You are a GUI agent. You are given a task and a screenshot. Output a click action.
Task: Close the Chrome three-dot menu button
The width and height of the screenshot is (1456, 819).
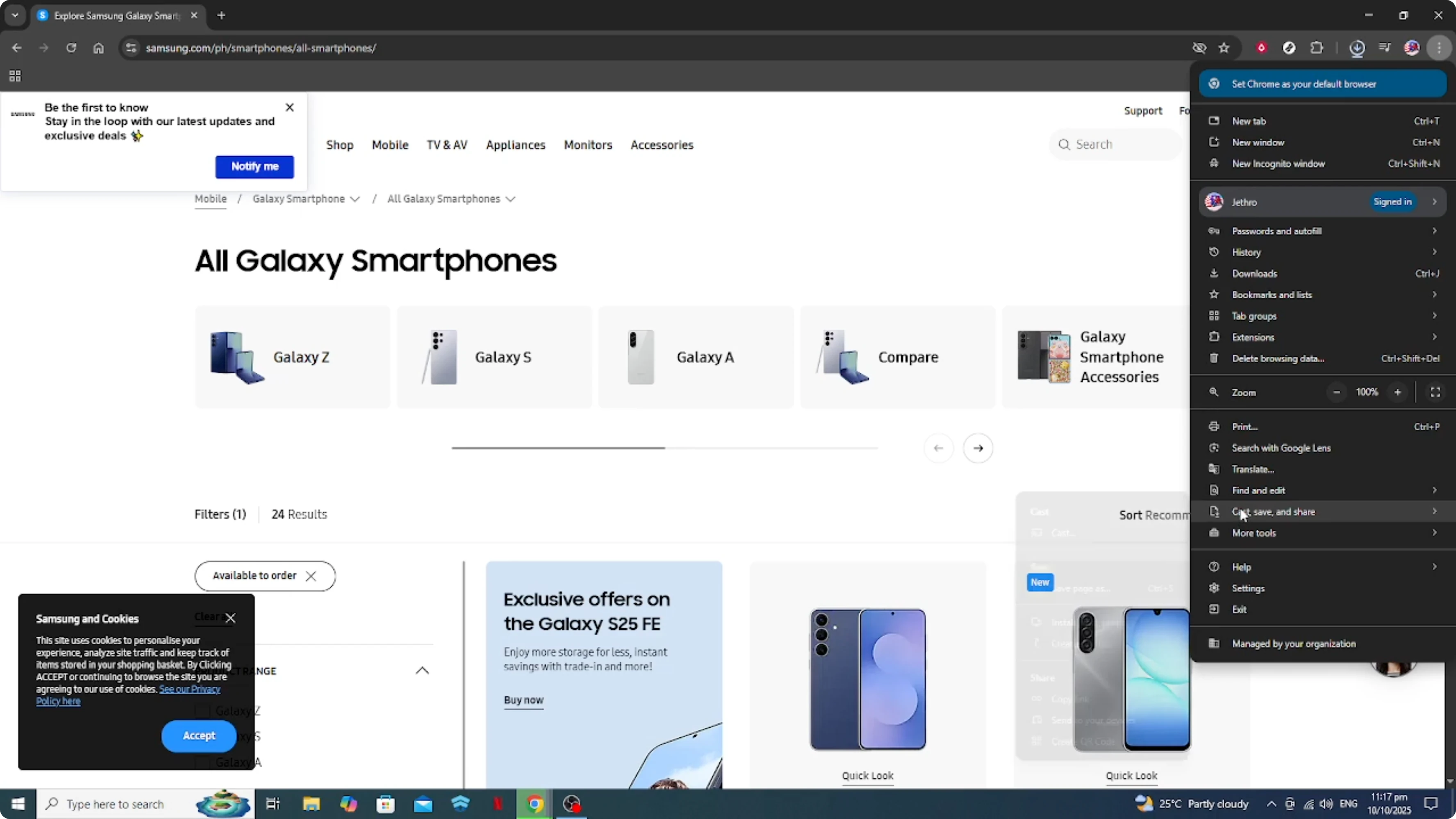(x=1439, y=48)
